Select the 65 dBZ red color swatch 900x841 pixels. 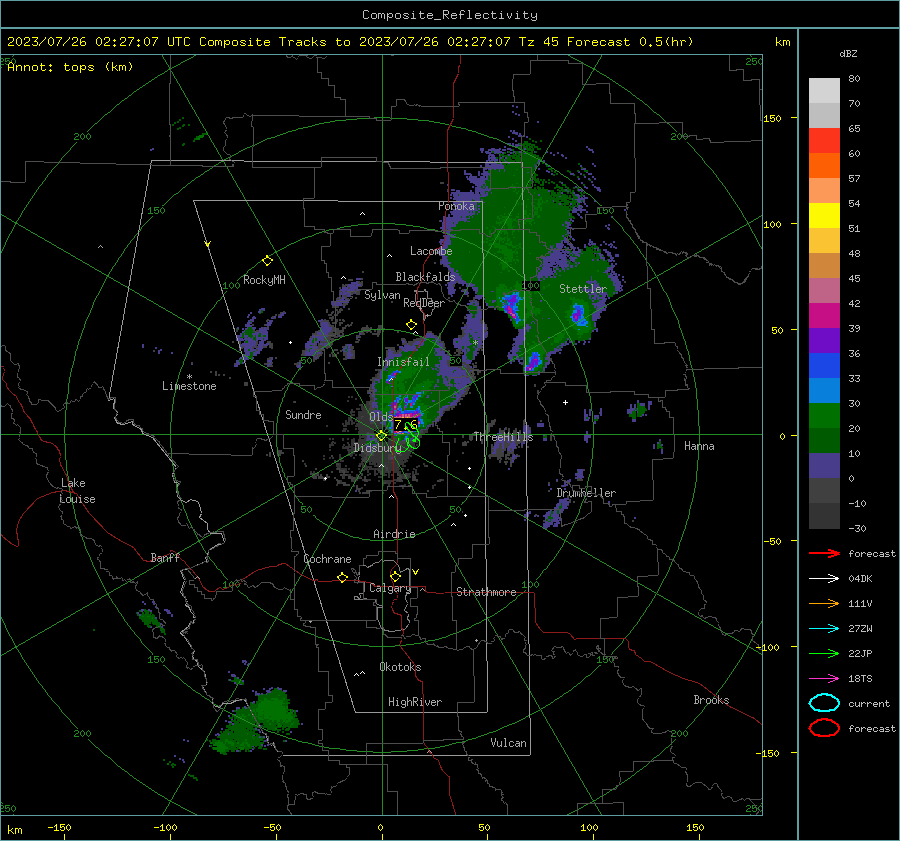pos(824,141)
